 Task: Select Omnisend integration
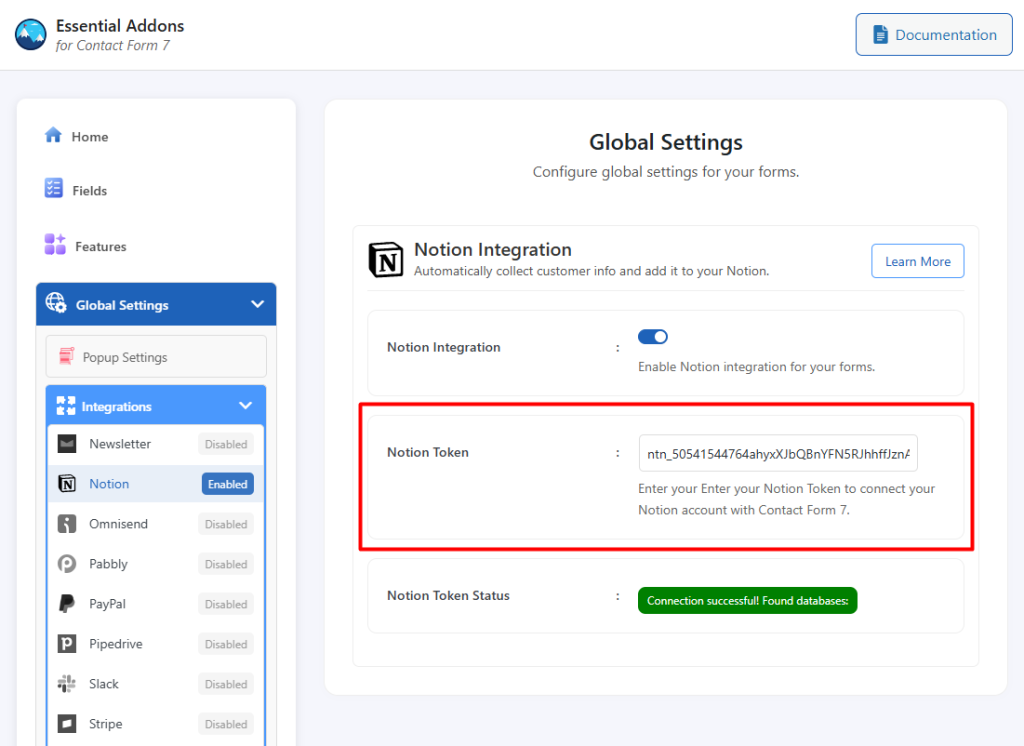click(x=155, y=524)
